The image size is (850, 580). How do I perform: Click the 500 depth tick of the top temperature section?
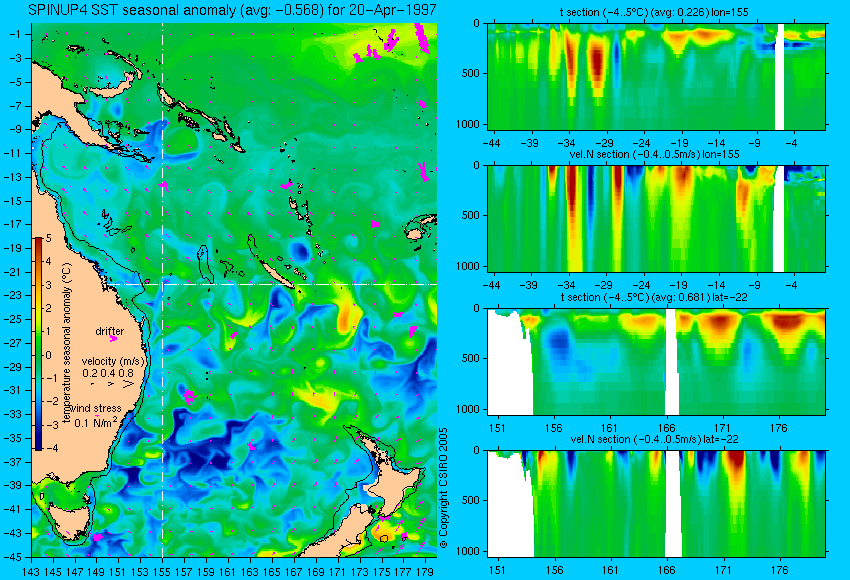[471, 73]
